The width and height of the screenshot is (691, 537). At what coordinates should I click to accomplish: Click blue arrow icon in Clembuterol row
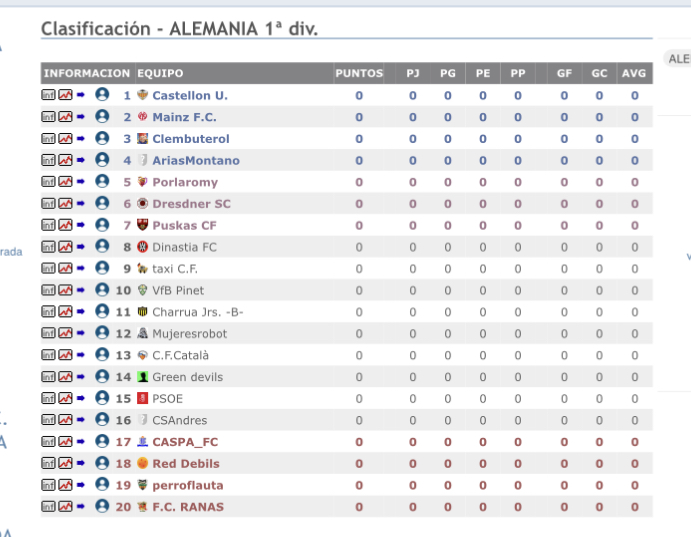pyautogui.click(x=81, y=138)
